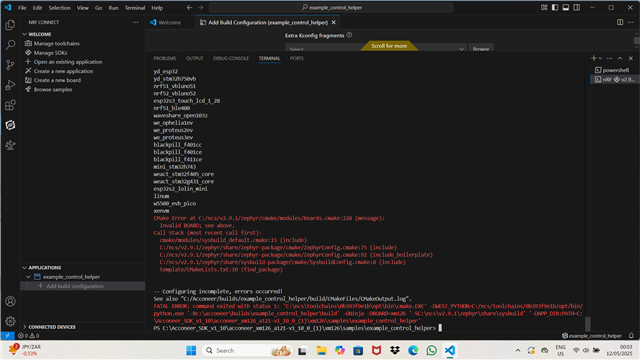This screenshot has height=360, width=640.
Task: Toggle bottom panel layout icon
Action: coord(566,7)
